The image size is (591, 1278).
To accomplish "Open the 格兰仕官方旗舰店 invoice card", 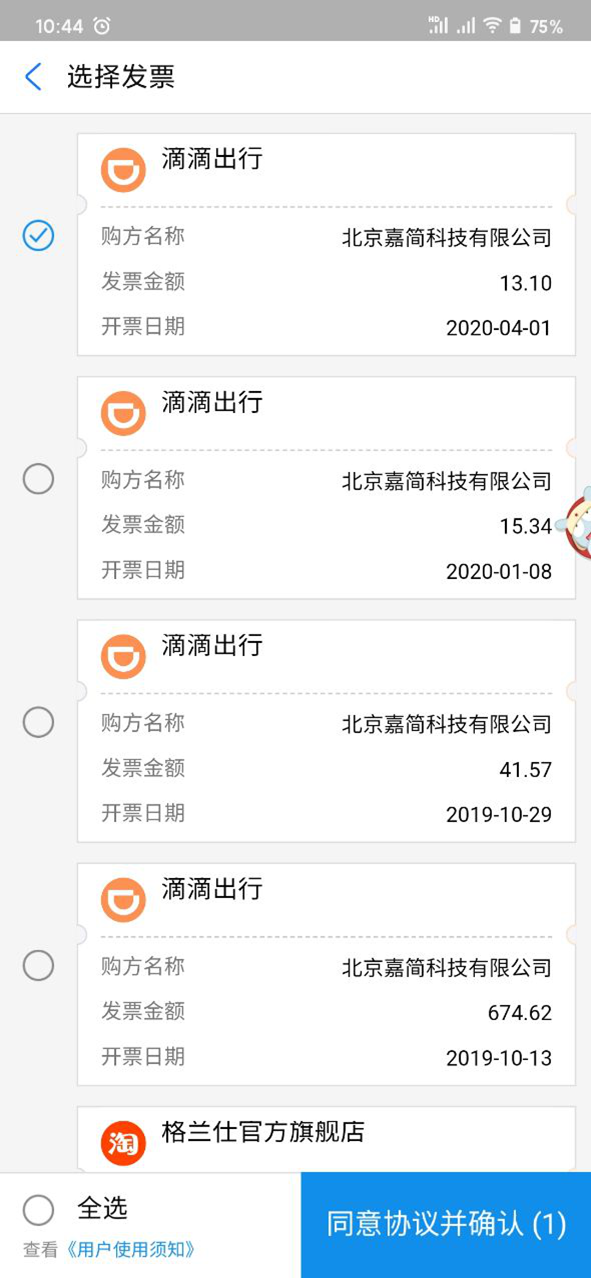I will [x=326, y=1139].
